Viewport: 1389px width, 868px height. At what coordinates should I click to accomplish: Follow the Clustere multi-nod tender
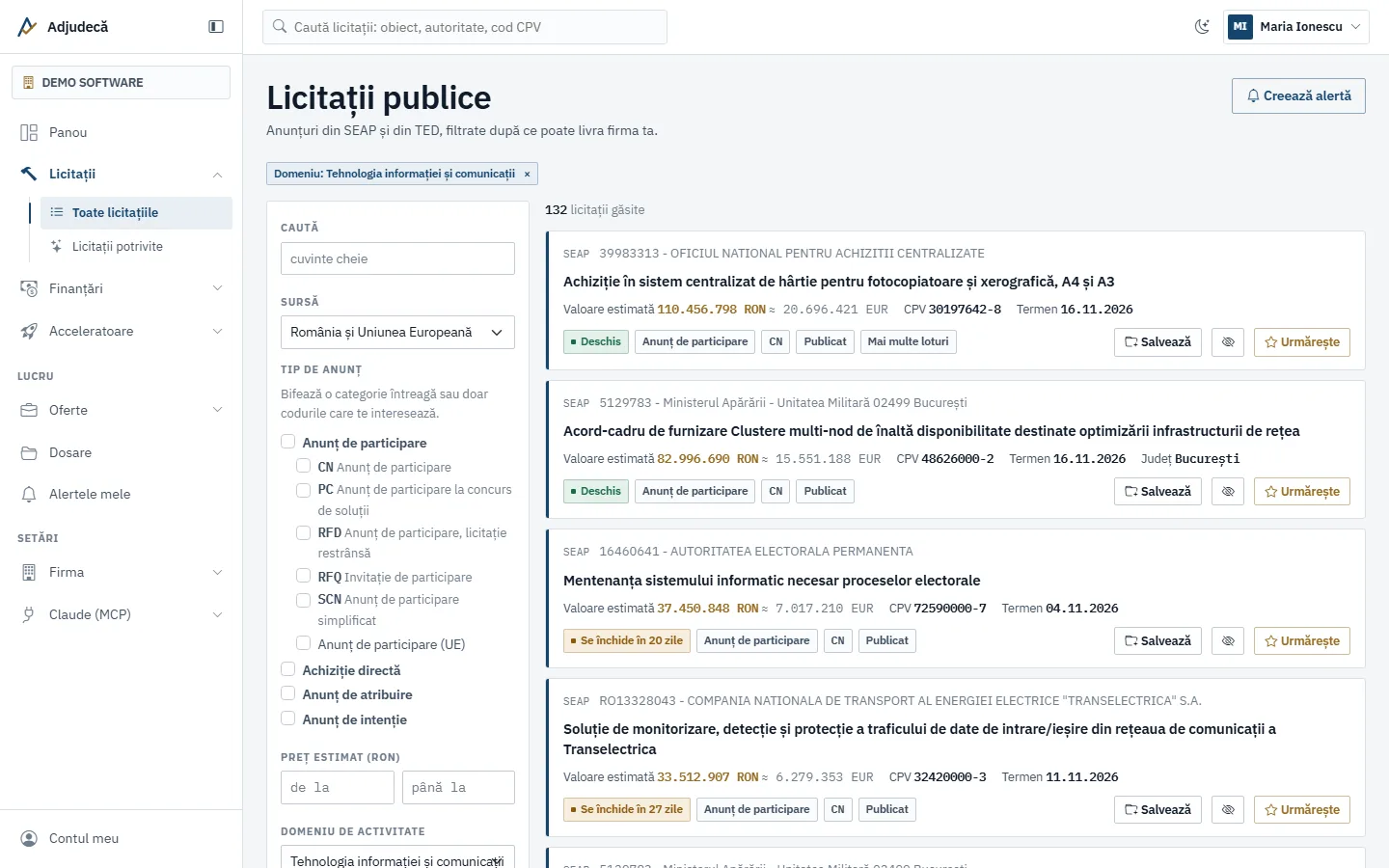pyautogui.click(x=1302, y=492)
